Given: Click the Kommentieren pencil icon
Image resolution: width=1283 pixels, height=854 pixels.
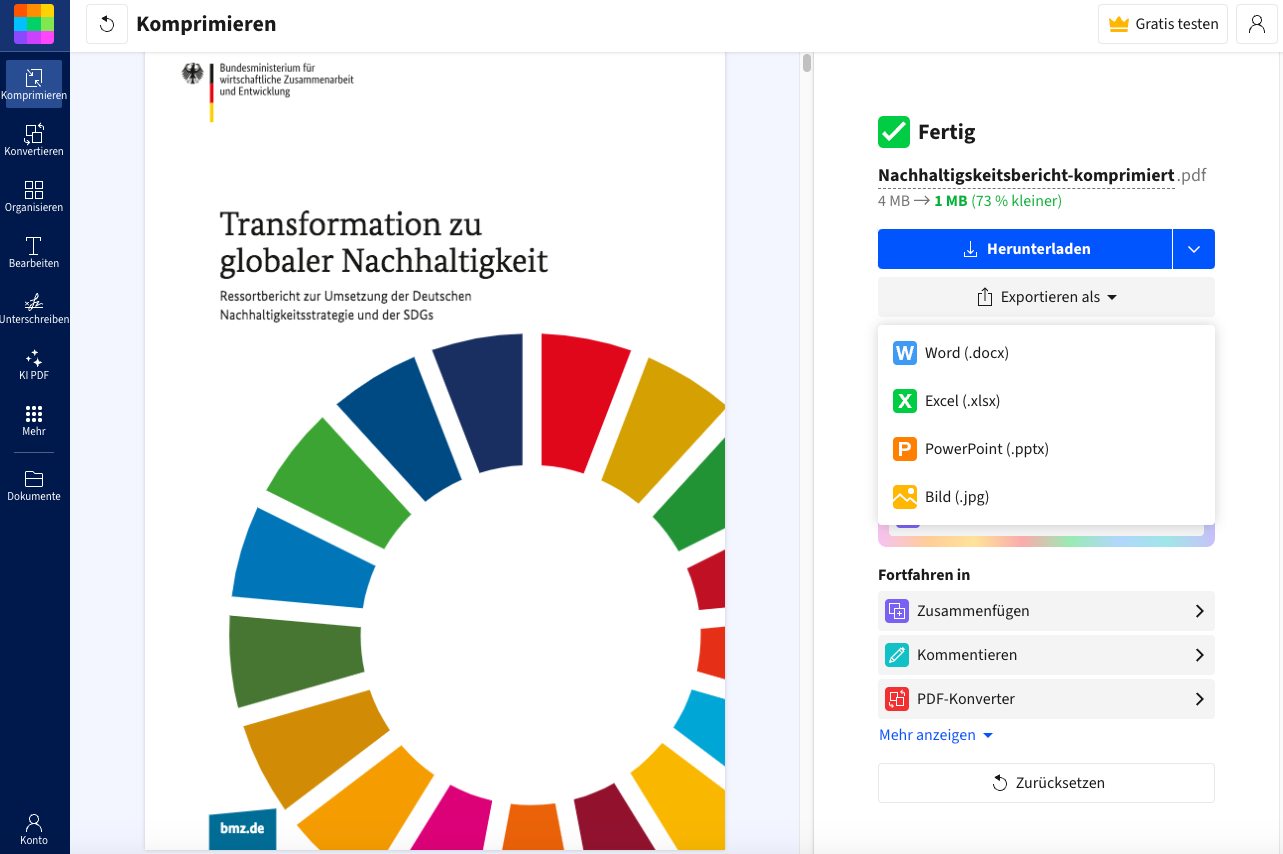Looking at the screenshot, I should pyautogui.click(x=896, y=655).
